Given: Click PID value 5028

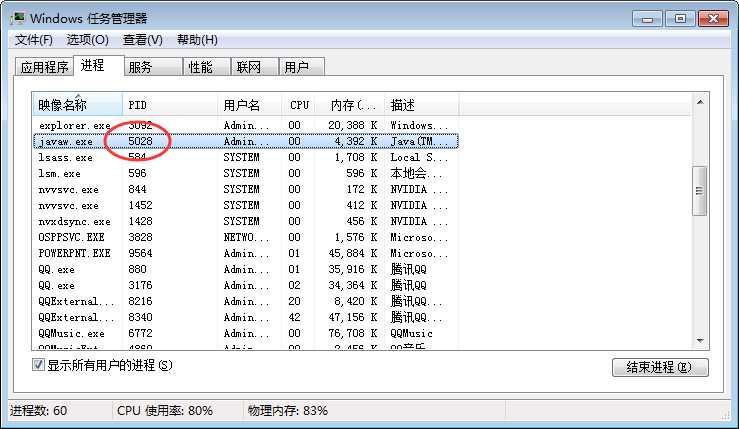Looking at the screenshot, I should coord(140,141).
